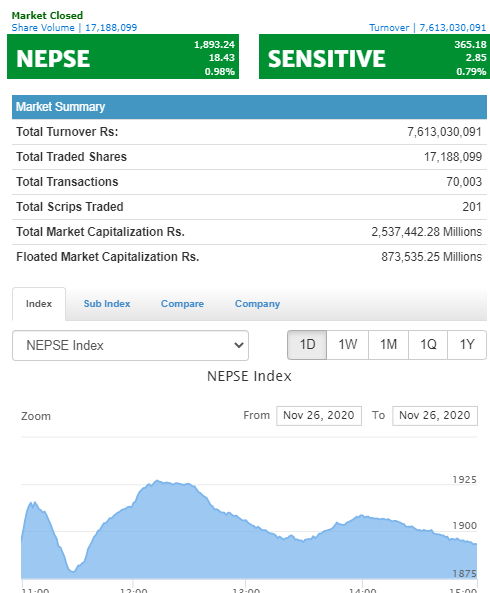Switch to the Sub Index tab

tap(107, 304)
